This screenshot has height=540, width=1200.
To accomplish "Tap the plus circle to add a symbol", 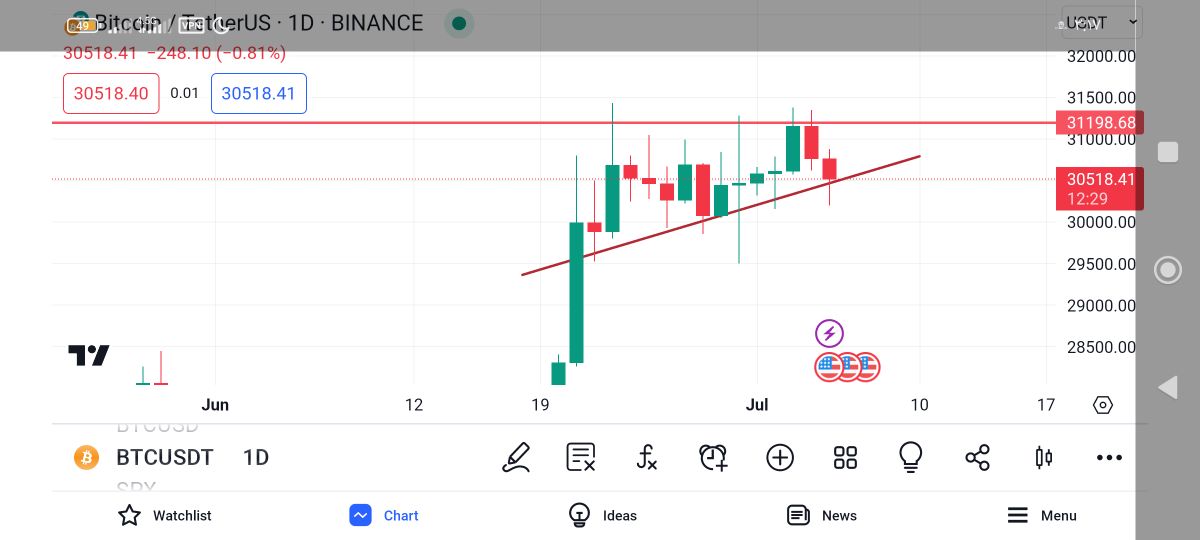I will [780, 458].
